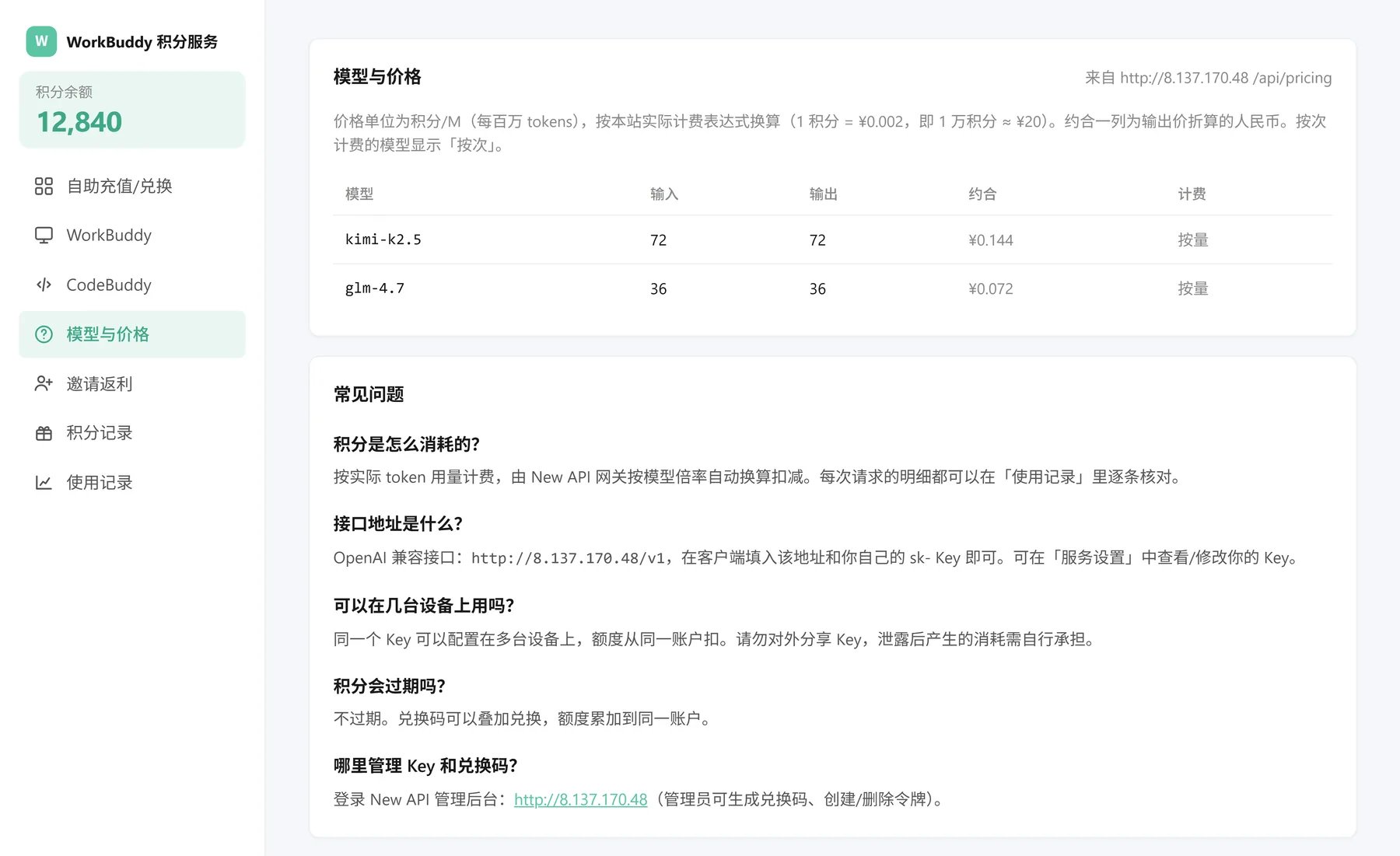
Task: Click the kimi-k2.5 model name cell
Action: (383, 239)
